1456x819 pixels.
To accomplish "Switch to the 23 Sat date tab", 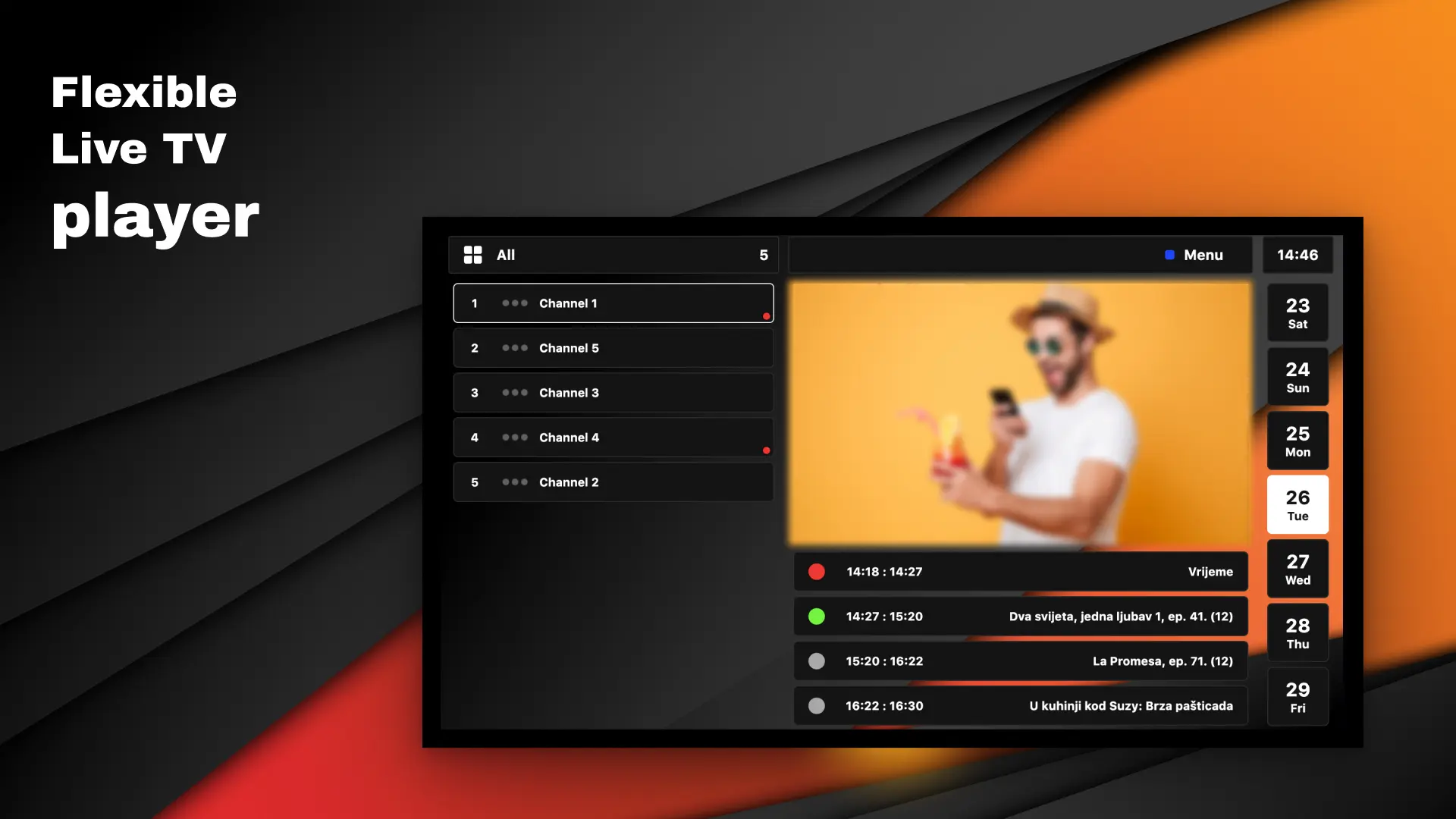I will (x=1298, y=313).
